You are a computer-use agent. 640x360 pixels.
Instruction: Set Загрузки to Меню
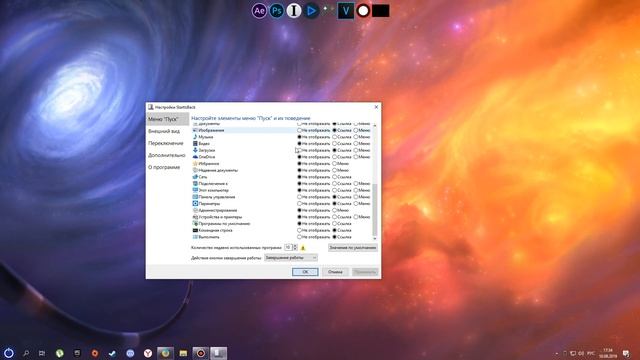coord(356,150)
